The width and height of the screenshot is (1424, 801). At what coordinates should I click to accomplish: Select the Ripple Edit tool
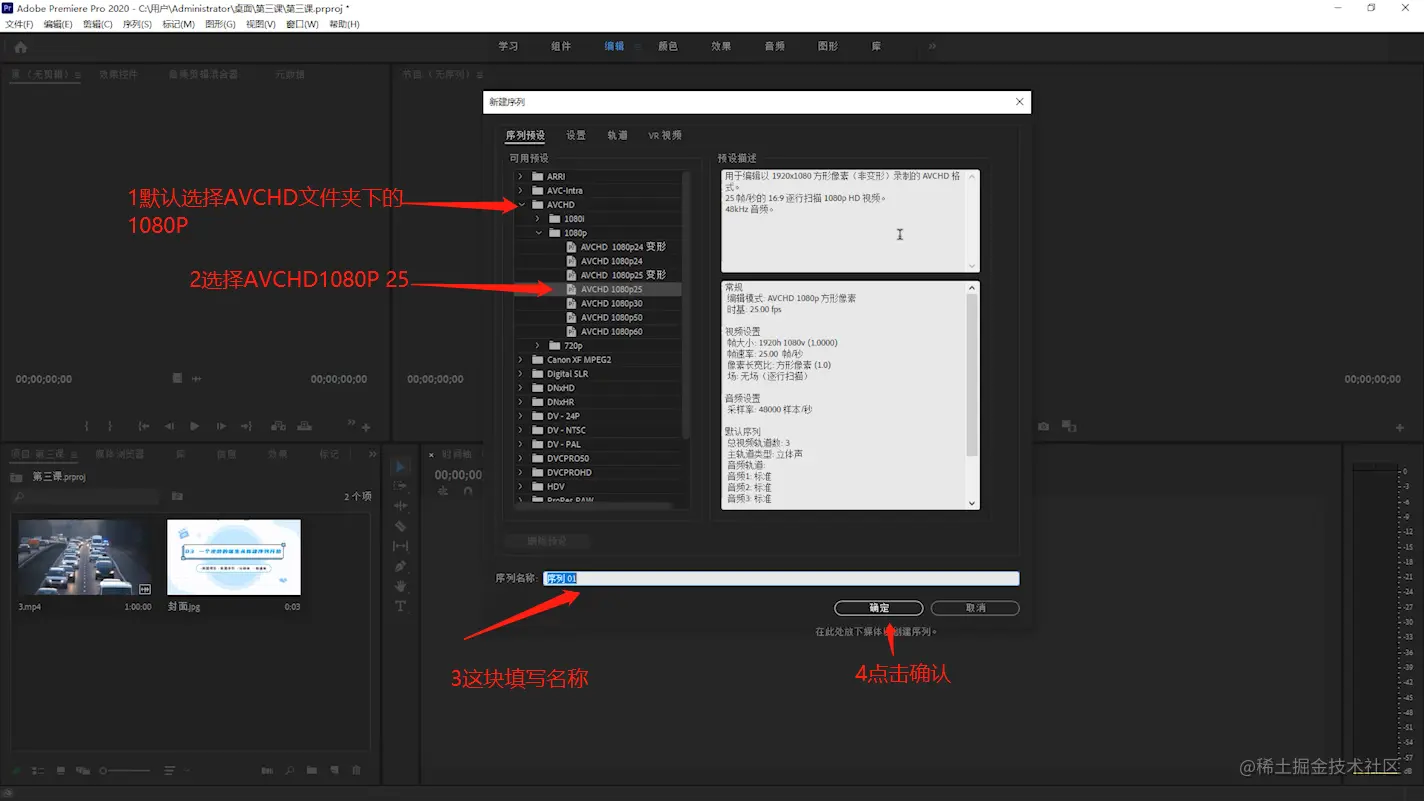point(400,506)
